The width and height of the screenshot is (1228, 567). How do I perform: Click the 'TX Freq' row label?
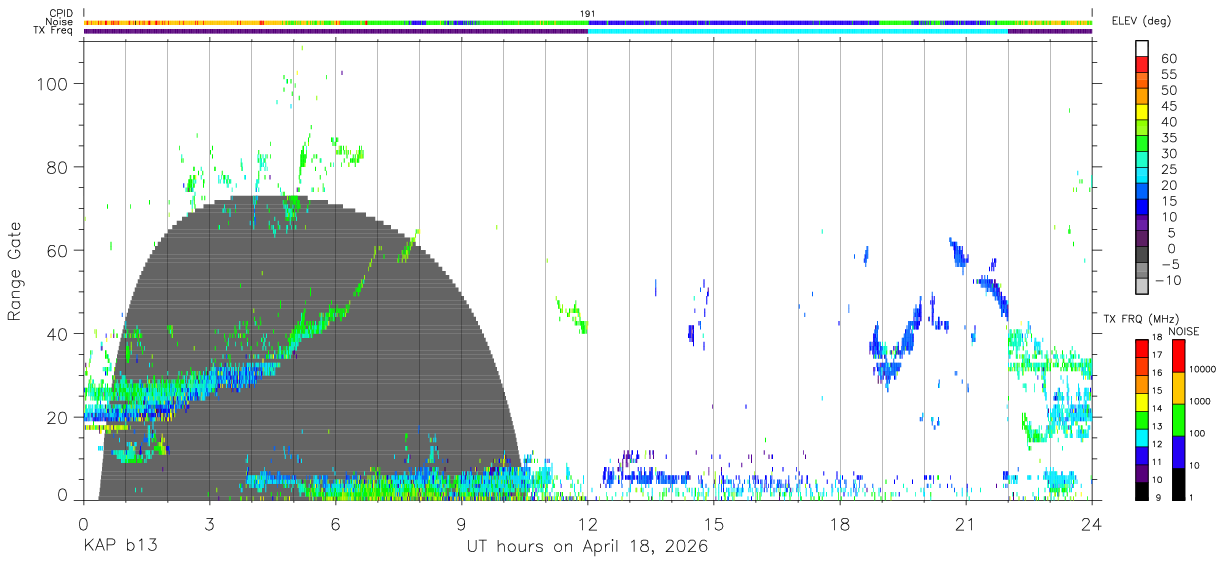(53, 31)
